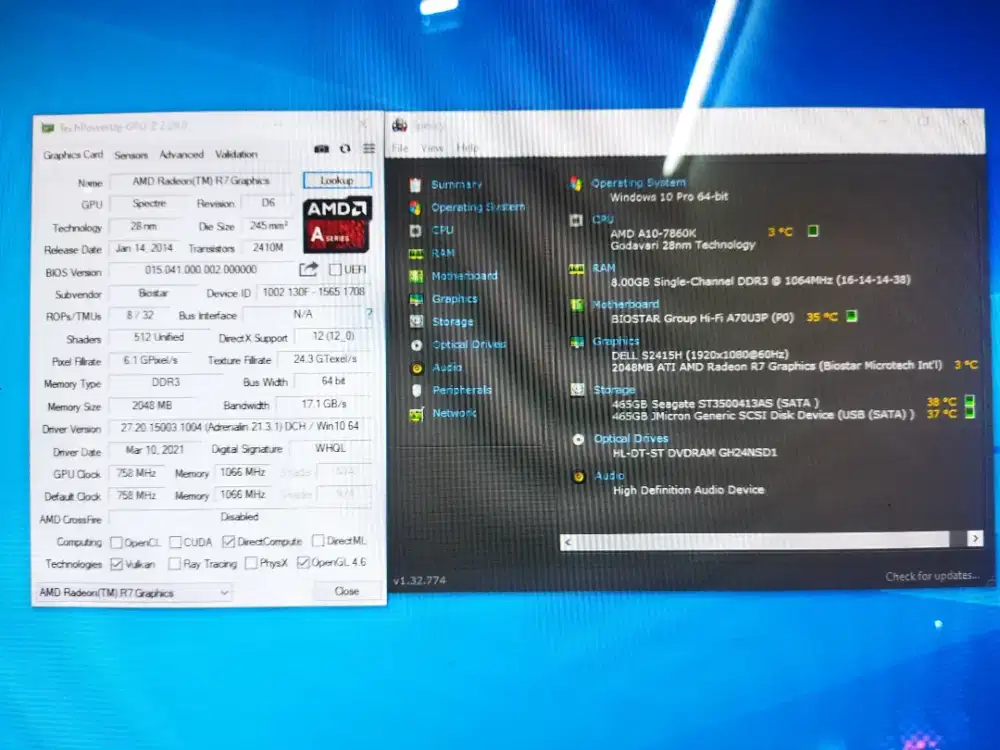The height and width of the screenshot is (750, 1000).
Task: Toggle the Vulkan checkbox
Action: (x=116, y=564)
